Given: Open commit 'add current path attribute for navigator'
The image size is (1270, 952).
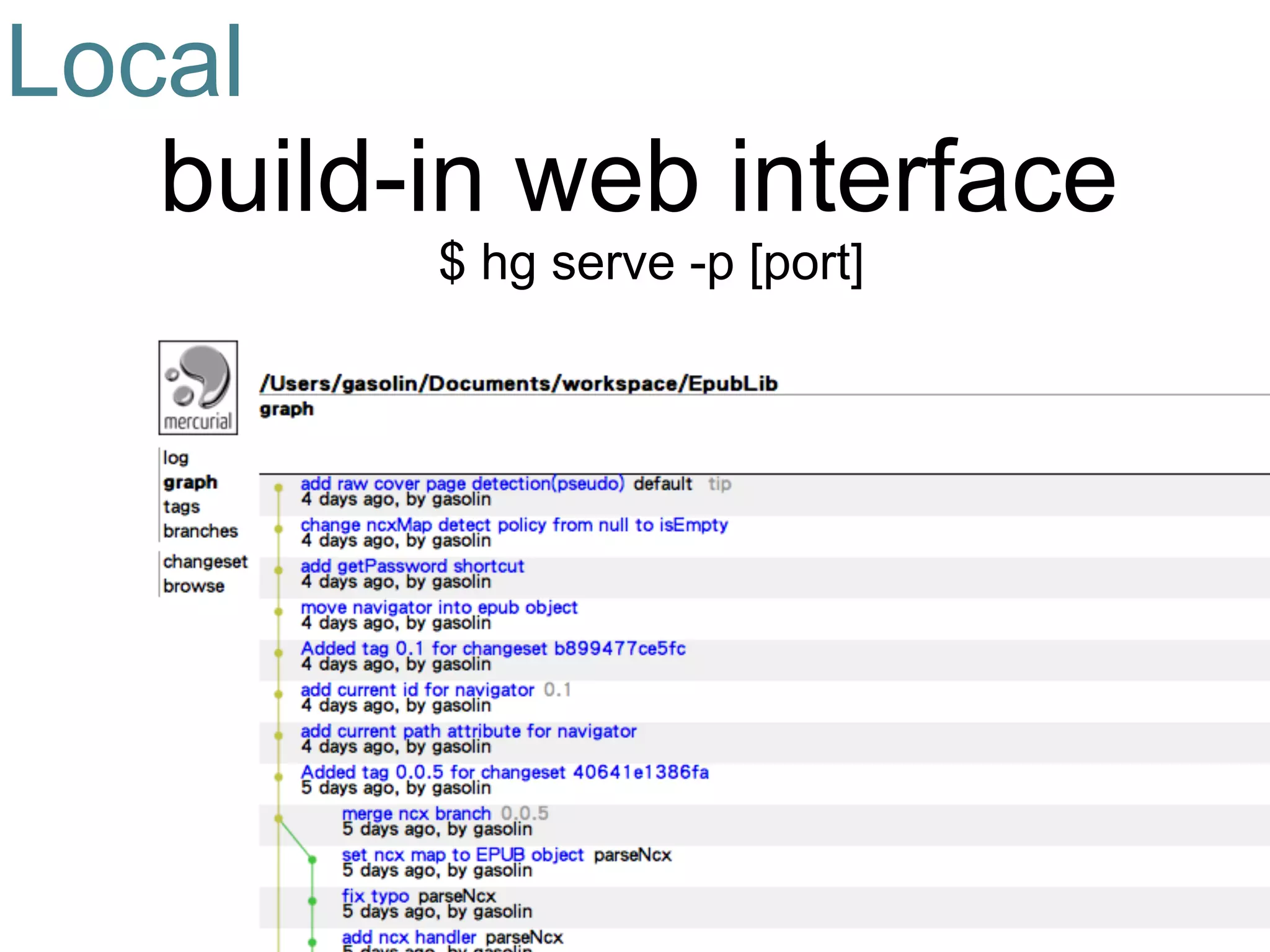Looking at the screenshot, I should pyautogui.click(x=468, y=731).
